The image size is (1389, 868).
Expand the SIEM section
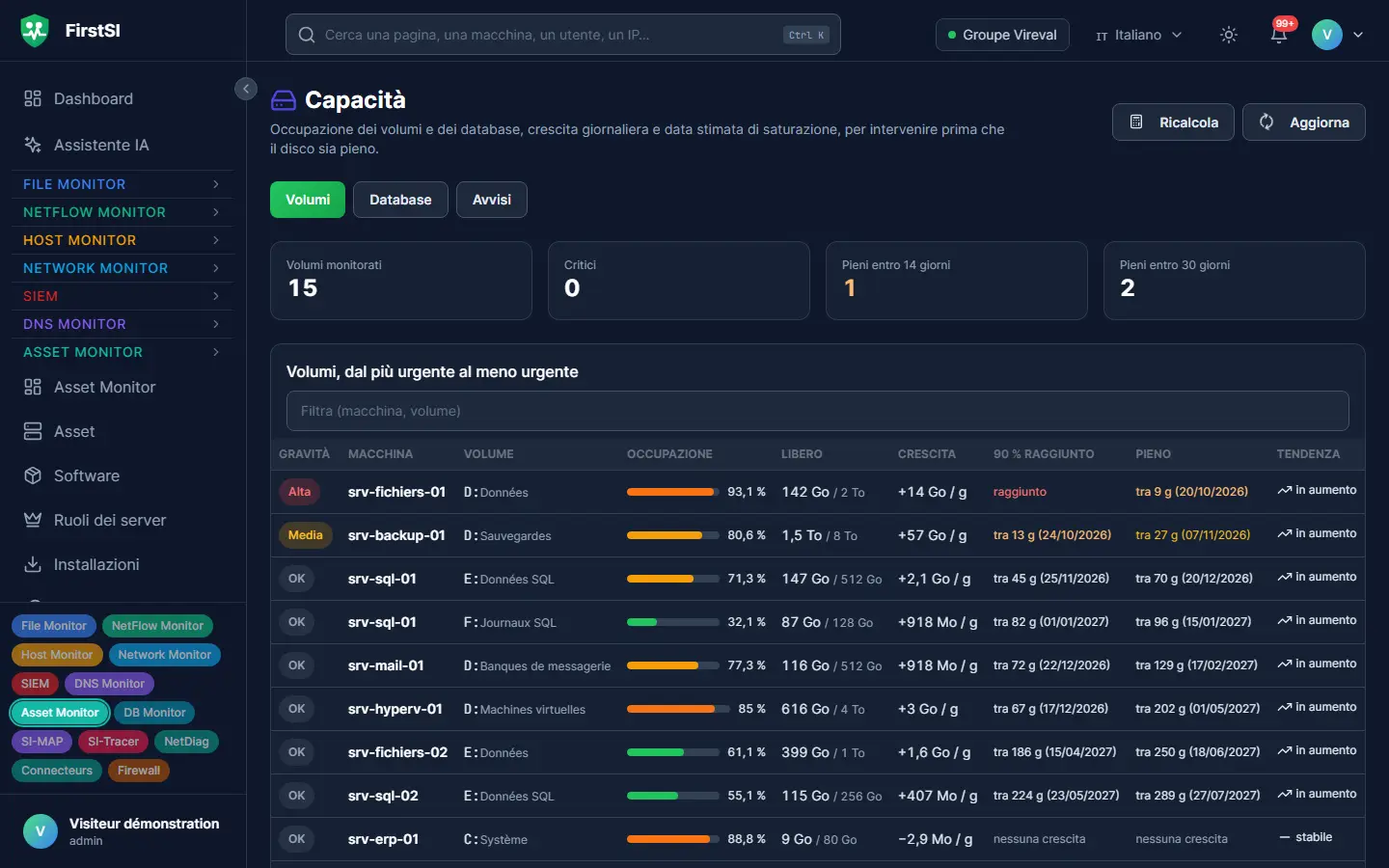122,296
